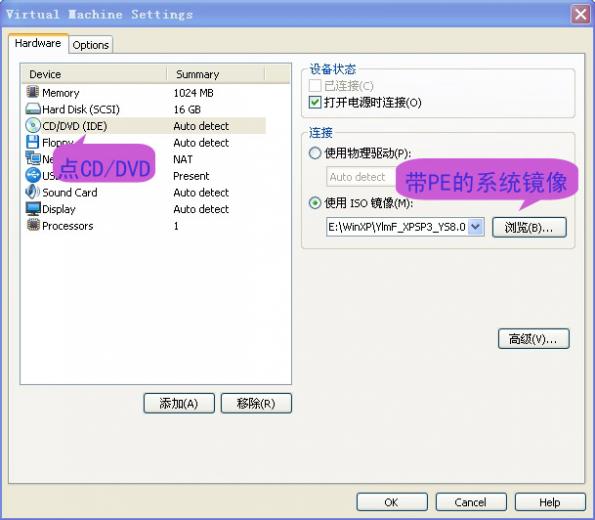This screenshot has height=520, width=595.
Task: Select the 使用 ISO 镜像(M) radio button
Action: click(x=315, y=203)
